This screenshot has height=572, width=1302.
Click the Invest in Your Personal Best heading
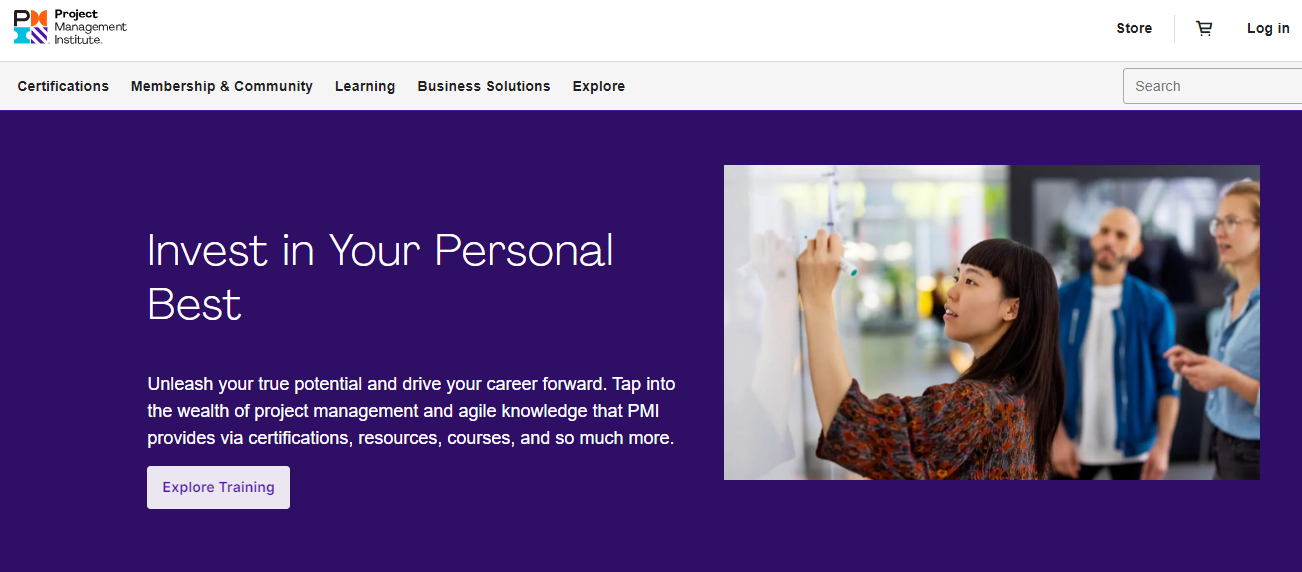(x=380, y=277)
